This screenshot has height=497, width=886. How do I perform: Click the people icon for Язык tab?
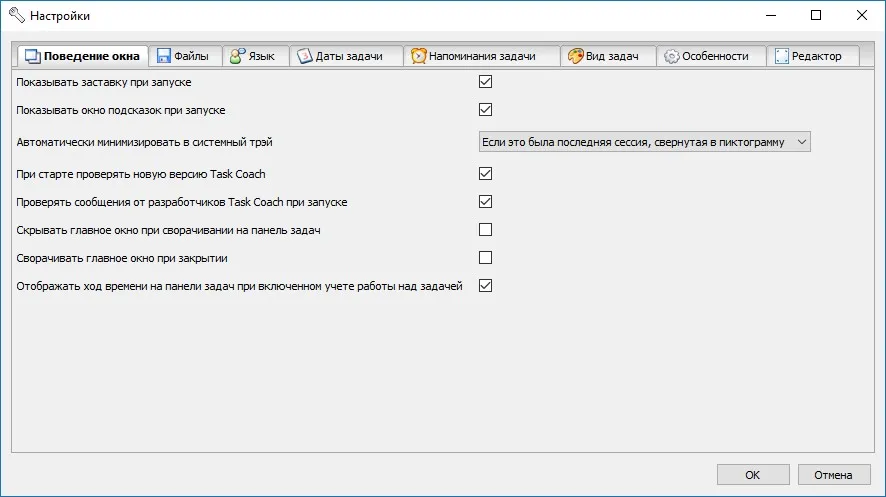coord(237,56)
